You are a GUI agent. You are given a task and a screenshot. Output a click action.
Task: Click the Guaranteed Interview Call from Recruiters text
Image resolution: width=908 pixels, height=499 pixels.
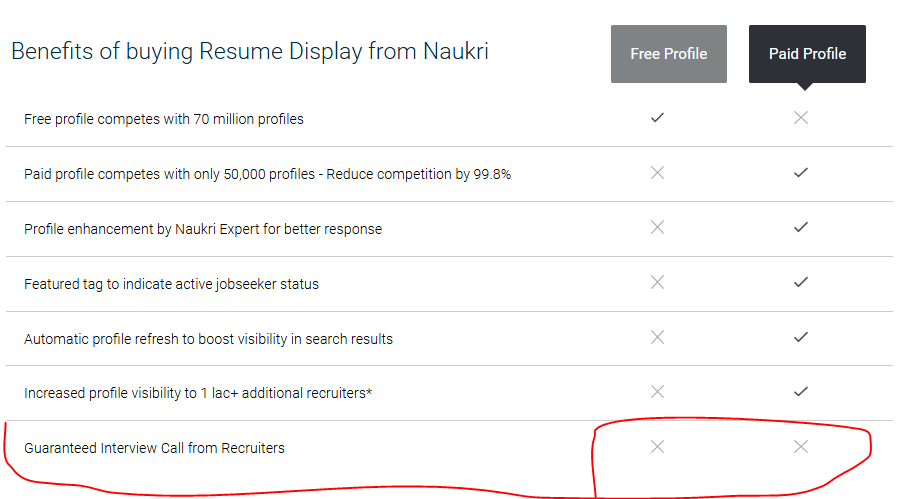[154, 448]
